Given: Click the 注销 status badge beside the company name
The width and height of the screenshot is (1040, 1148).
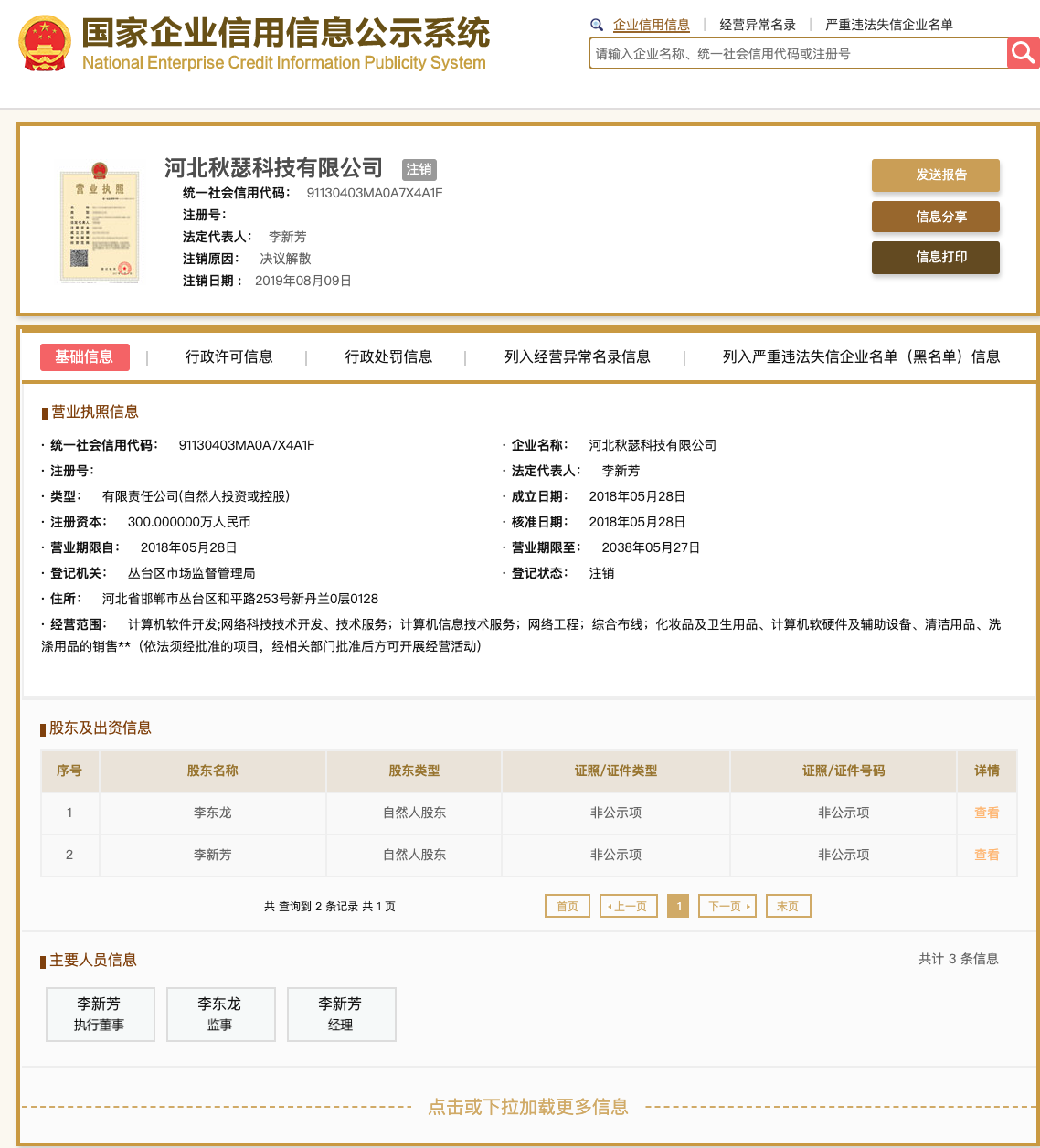Looking at the screenshot, I should 419,169.
